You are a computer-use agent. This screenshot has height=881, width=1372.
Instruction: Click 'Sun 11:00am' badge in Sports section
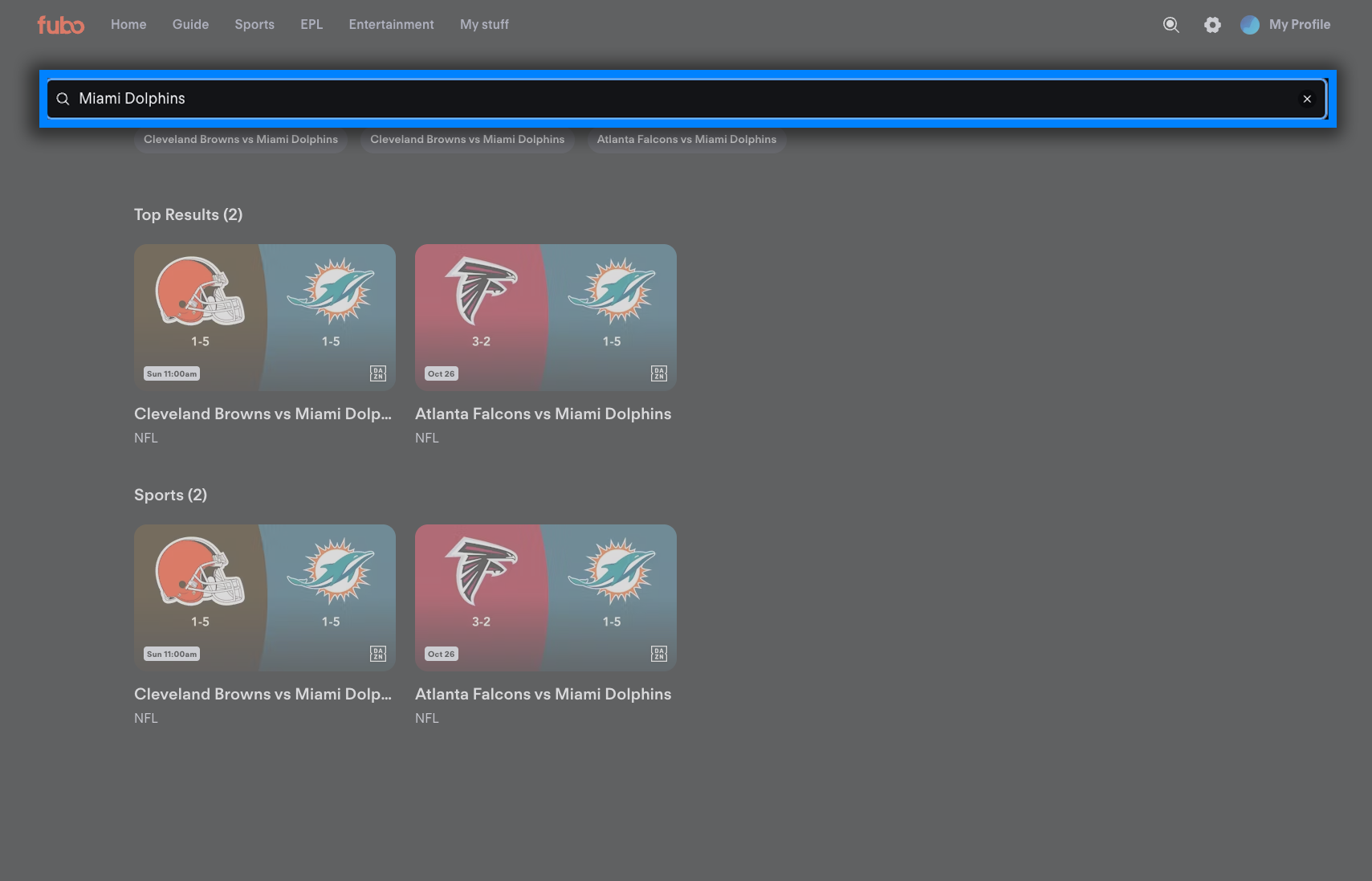pyautogui.click(x=172, y=654)
